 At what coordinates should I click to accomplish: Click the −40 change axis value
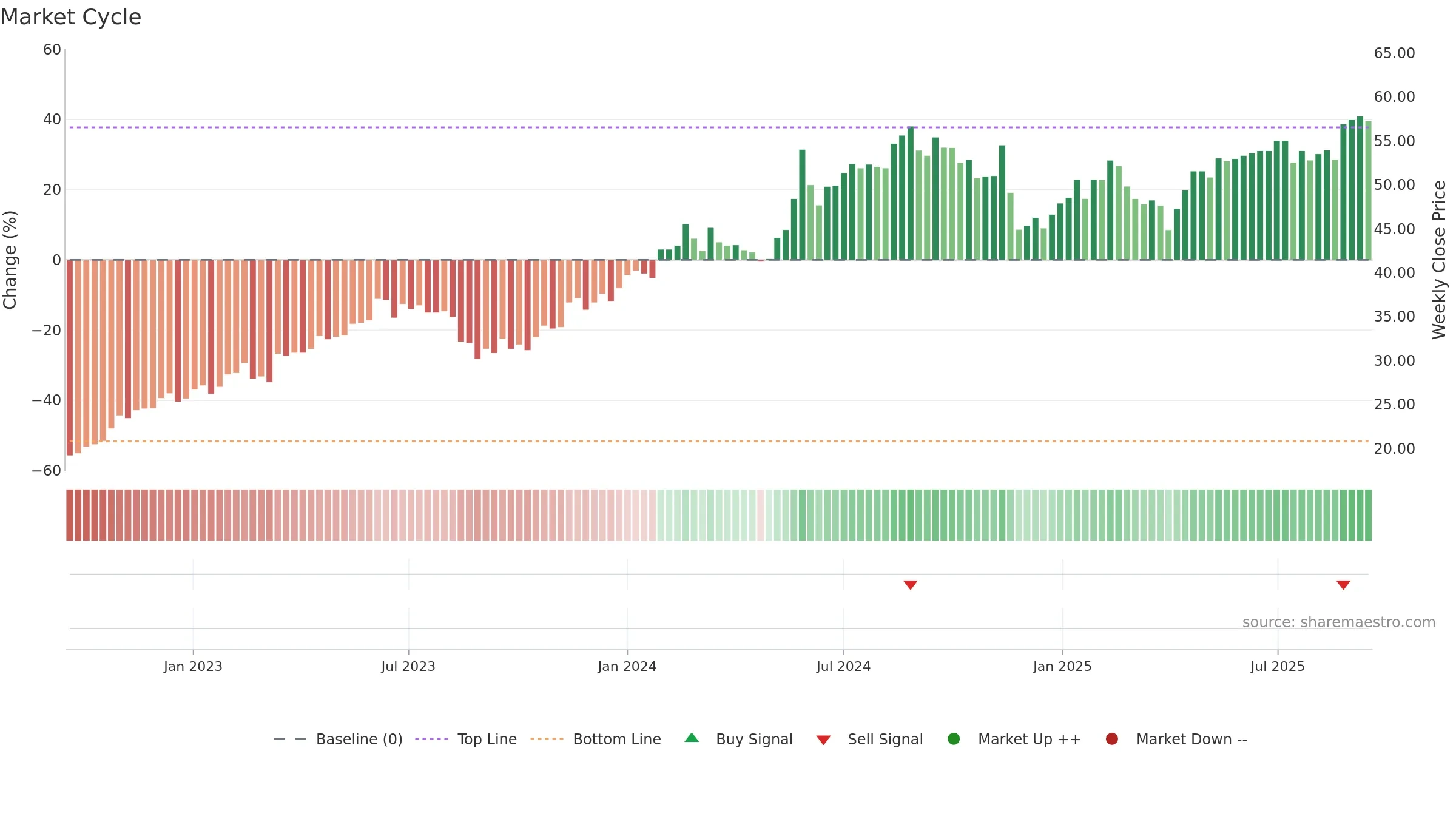point(47,400)
